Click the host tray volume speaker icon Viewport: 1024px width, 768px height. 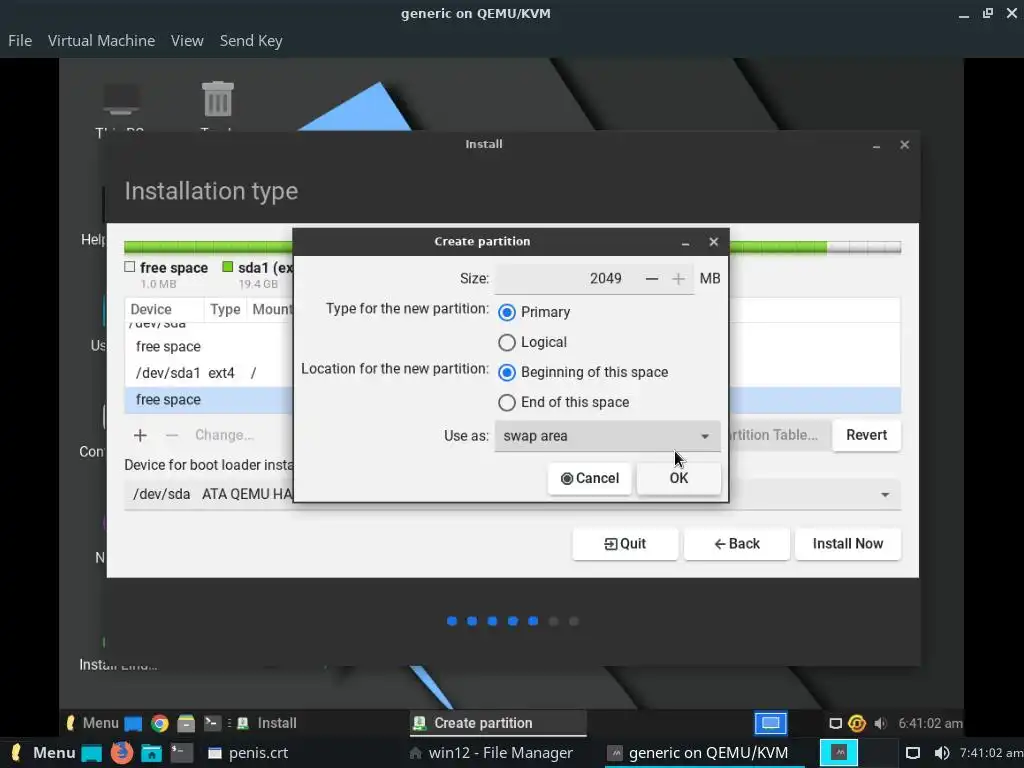pyautogui.click(x=942, y=753)
